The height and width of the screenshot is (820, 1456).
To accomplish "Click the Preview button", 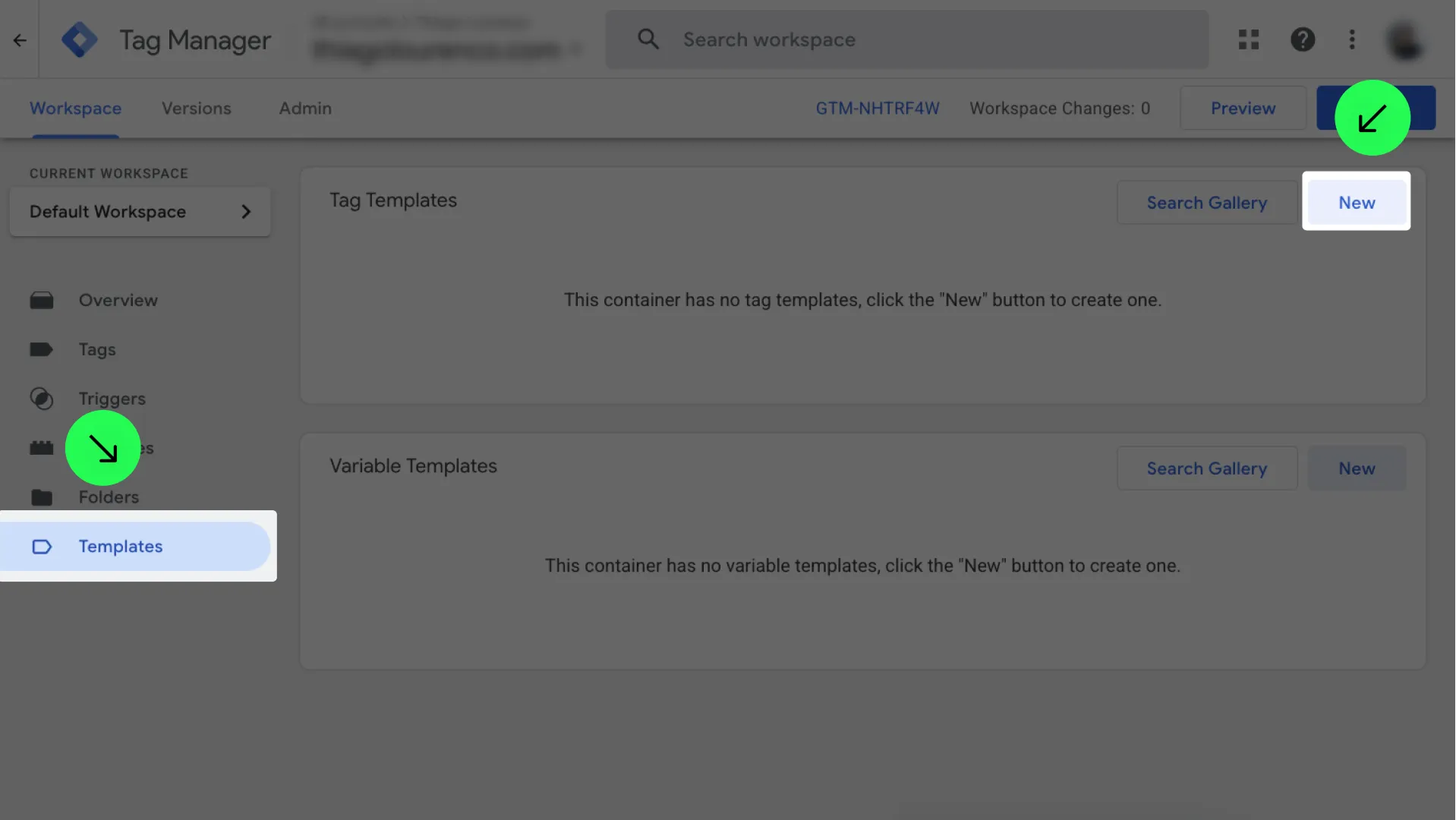I will point(1243,109).
